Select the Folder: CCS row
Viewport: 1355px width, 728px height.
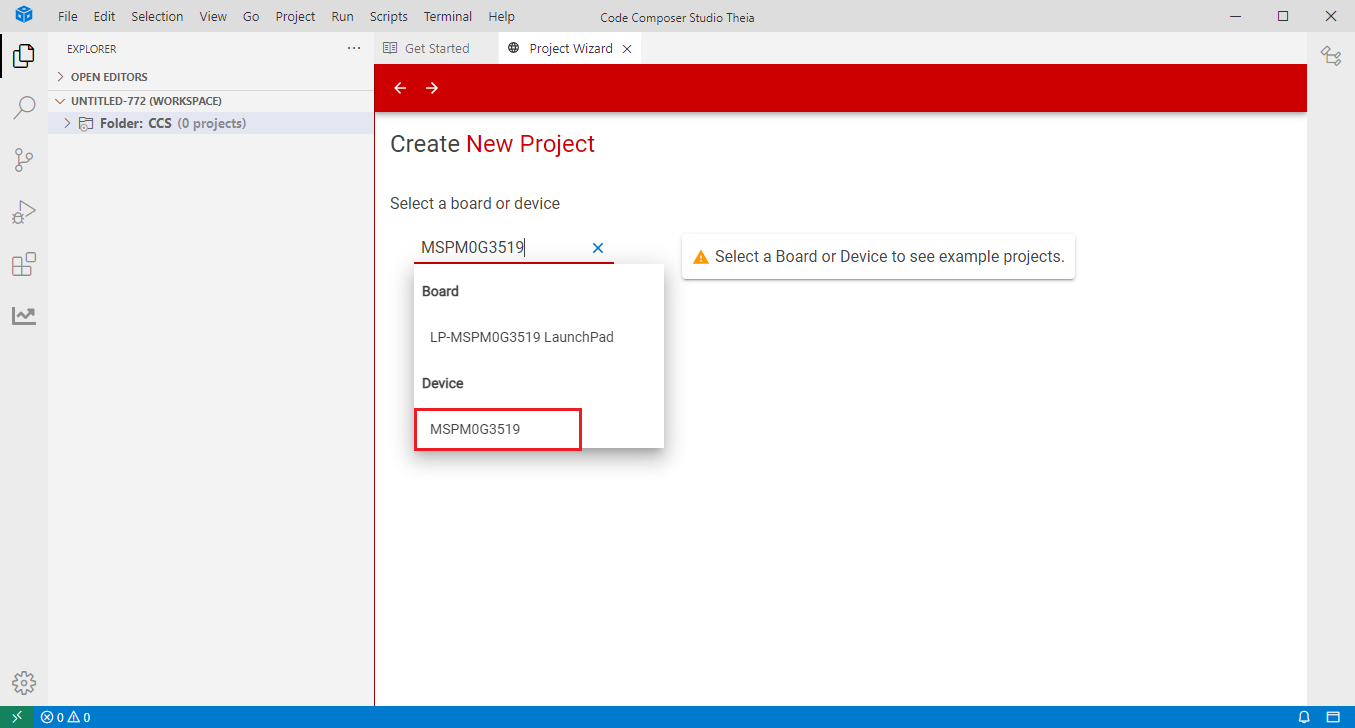coord(211,124)
